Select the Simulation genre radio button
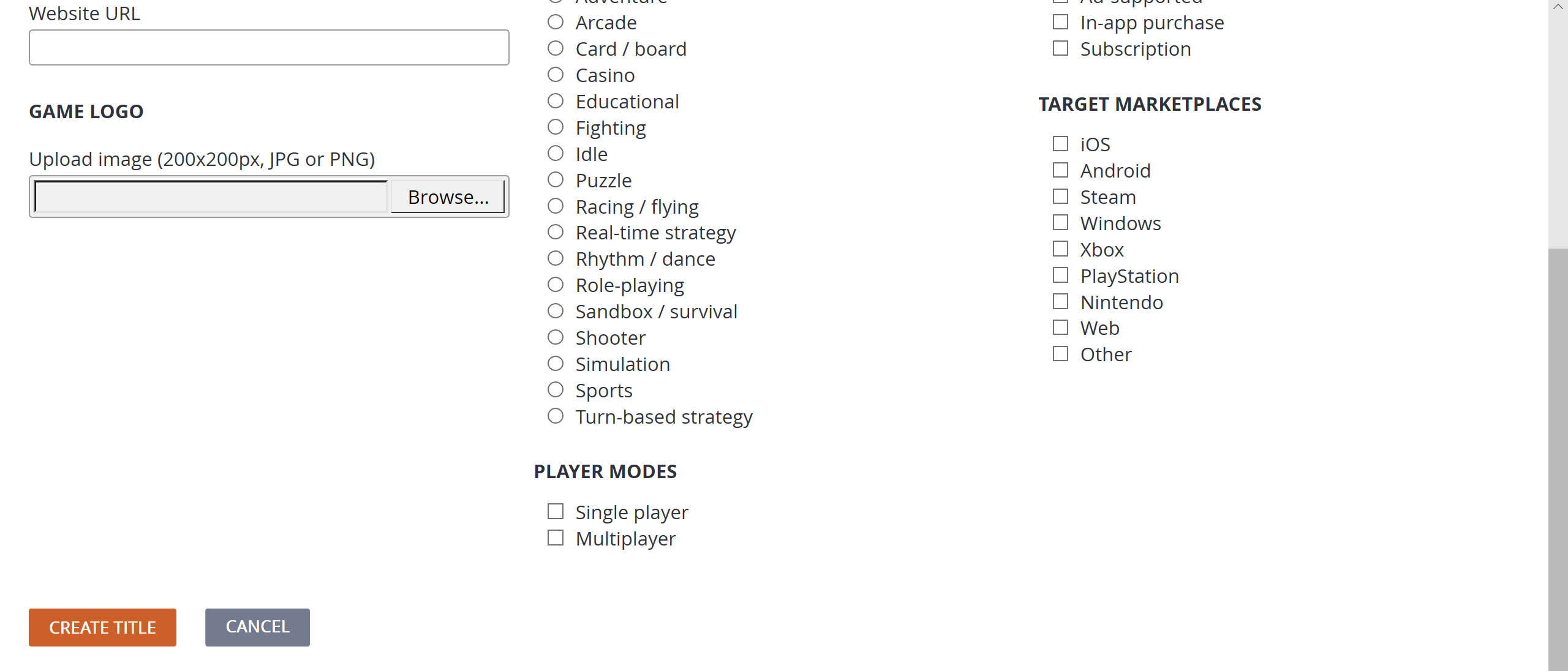Screen dimensions: 1568x671 pyautogui.click(x=556, y=364)
